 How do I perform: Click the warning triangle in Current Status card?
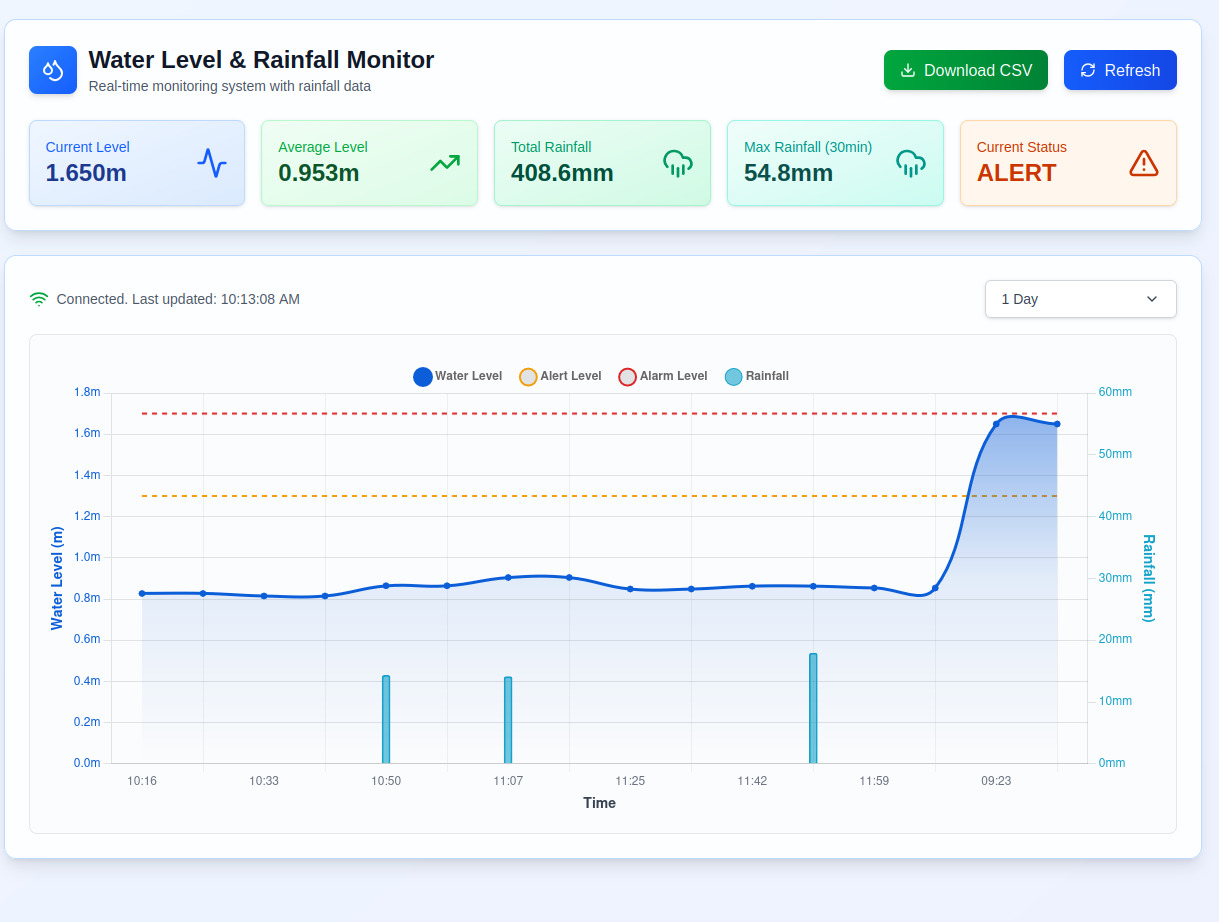pyautogui.click(x=1143, y=163)
